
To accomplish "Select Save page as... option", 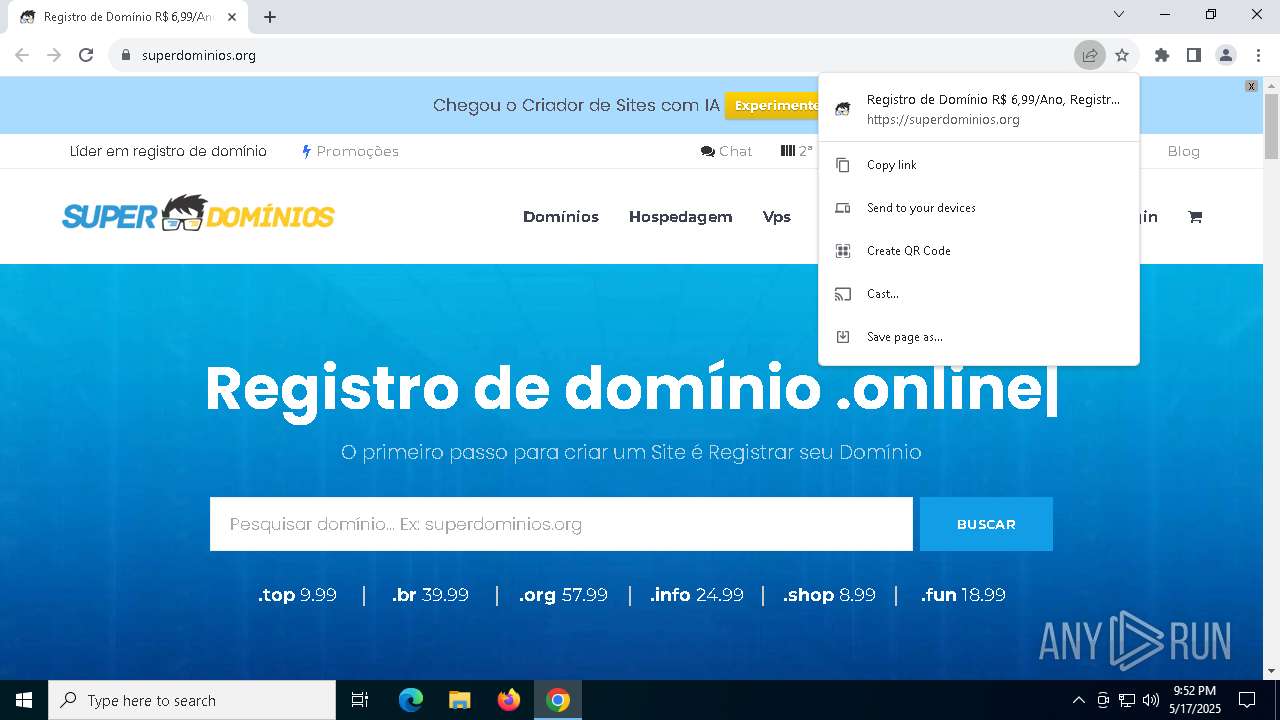I will pos(979,337).
